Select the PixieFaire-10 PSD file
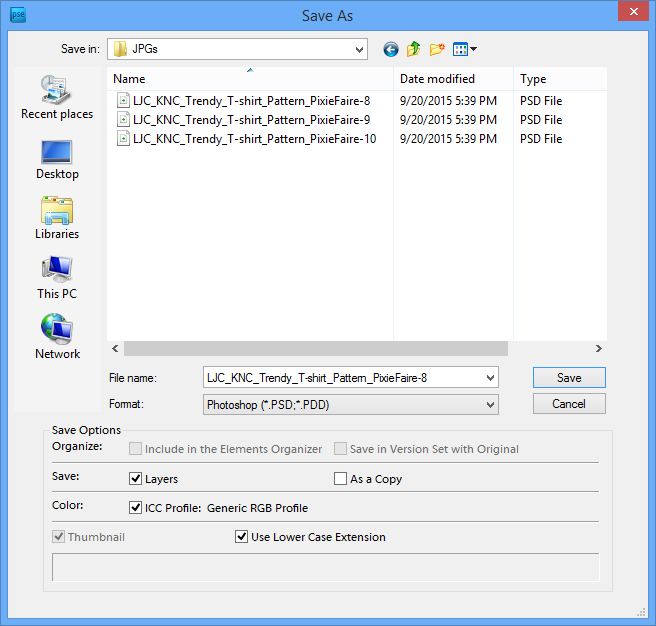 click(254, 139)
